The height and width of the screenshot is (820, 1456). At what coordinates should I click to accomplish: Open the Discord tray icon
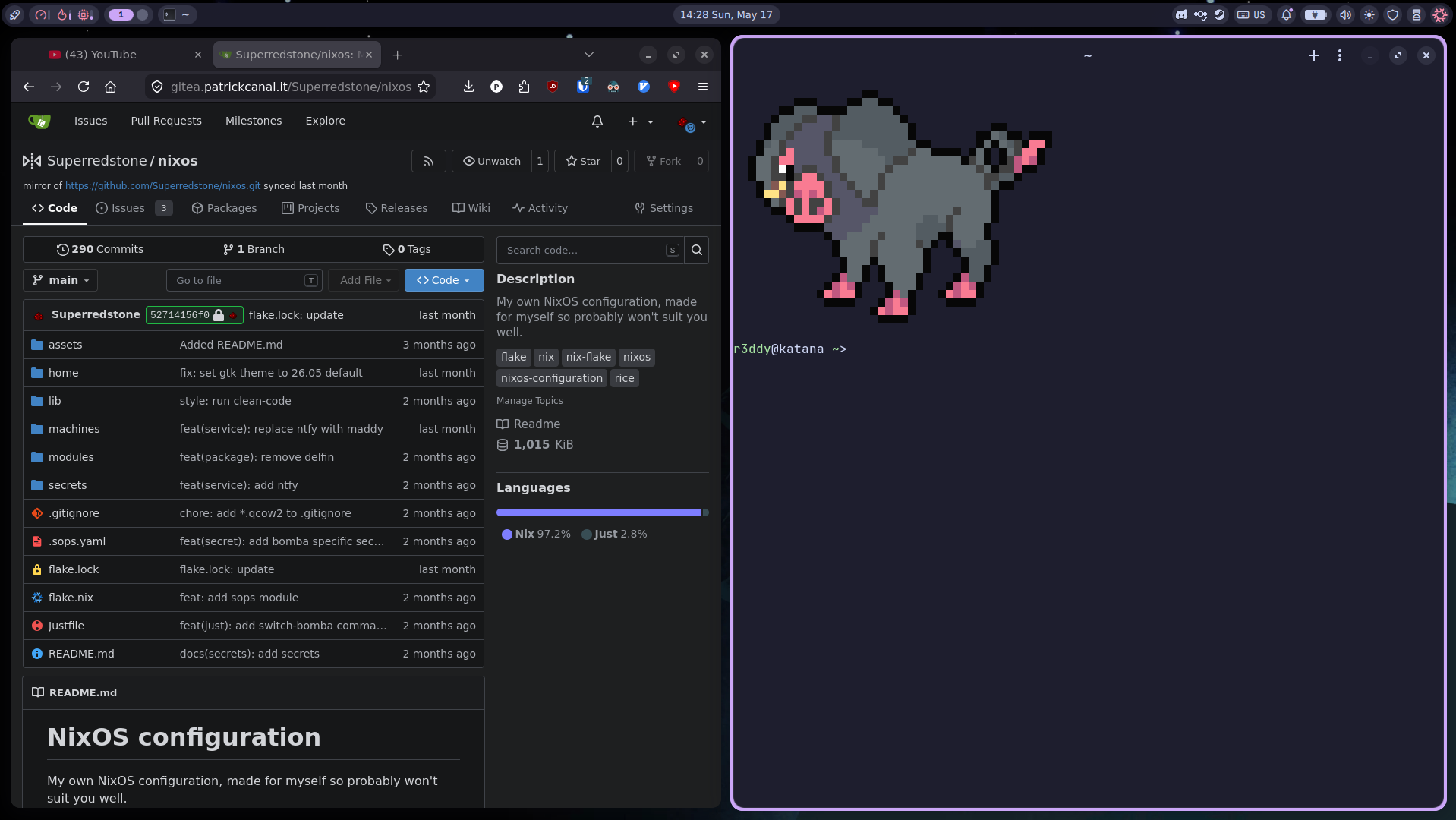coord(1181,14)
